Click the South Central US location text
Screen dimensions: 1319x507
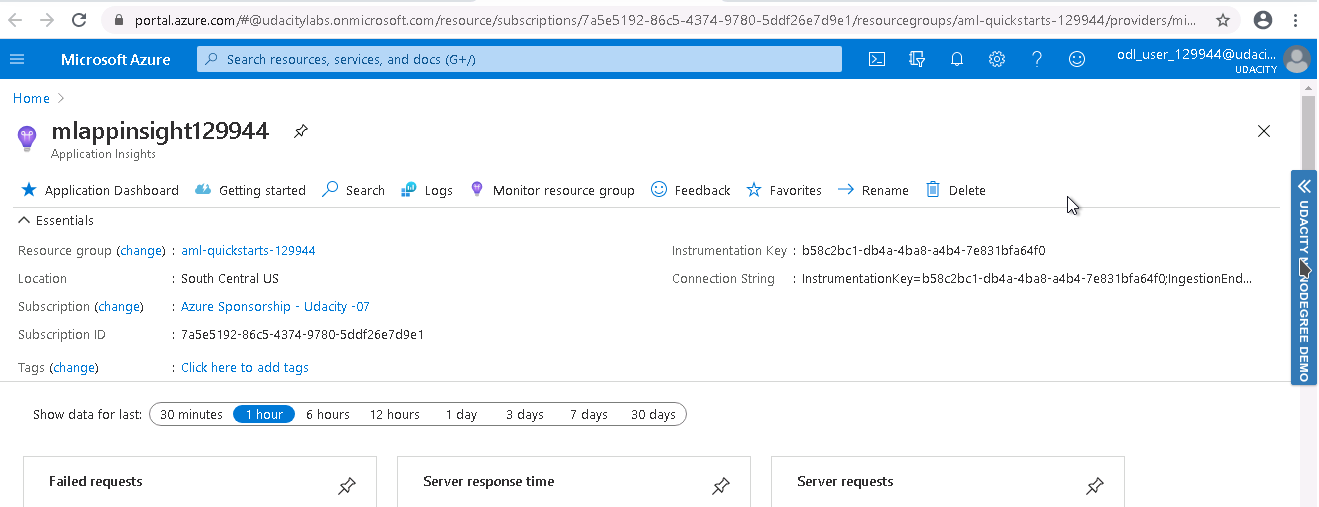click(230, 279)
